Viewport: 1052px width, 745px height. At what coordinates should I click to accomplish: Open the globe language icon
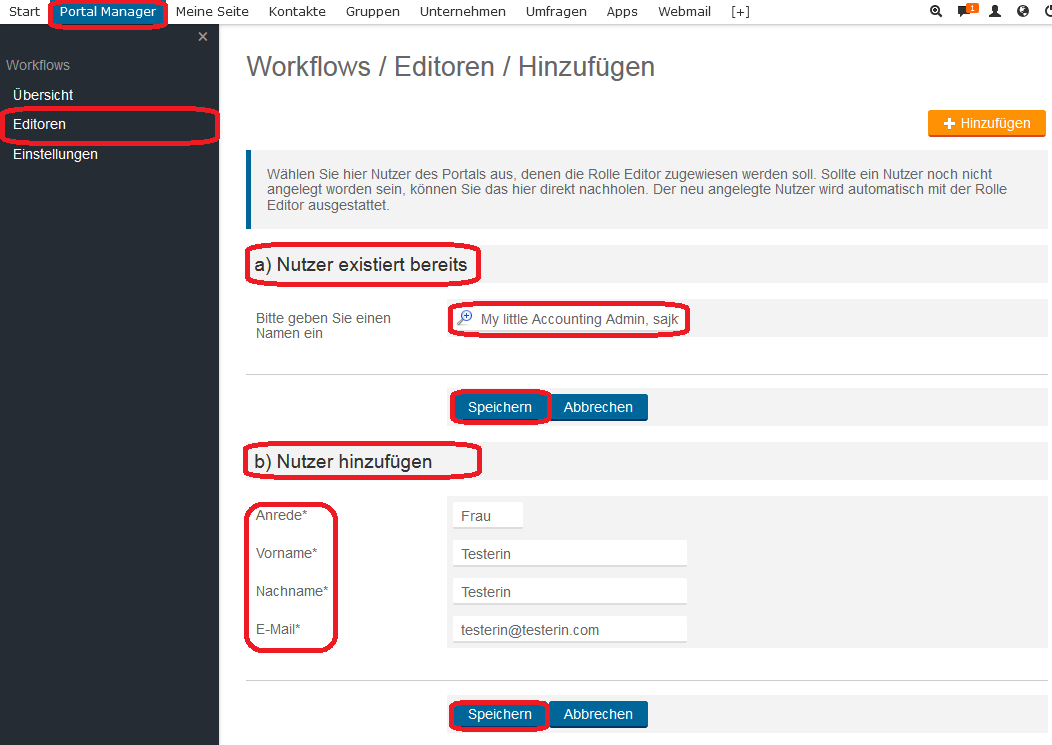(x=1022, y=11)
